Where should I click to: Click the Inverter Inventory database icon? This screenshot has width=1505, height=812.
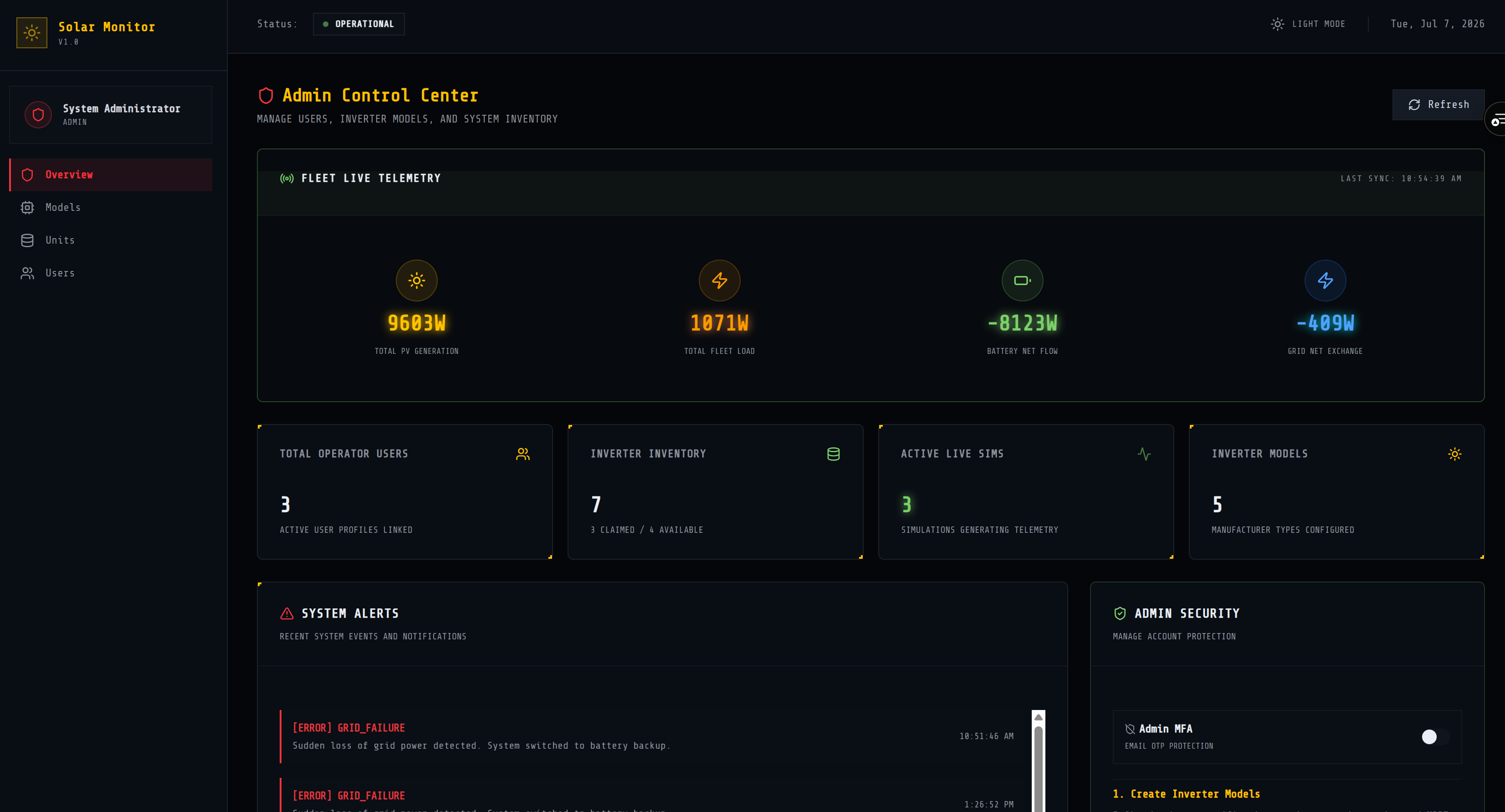834,454
